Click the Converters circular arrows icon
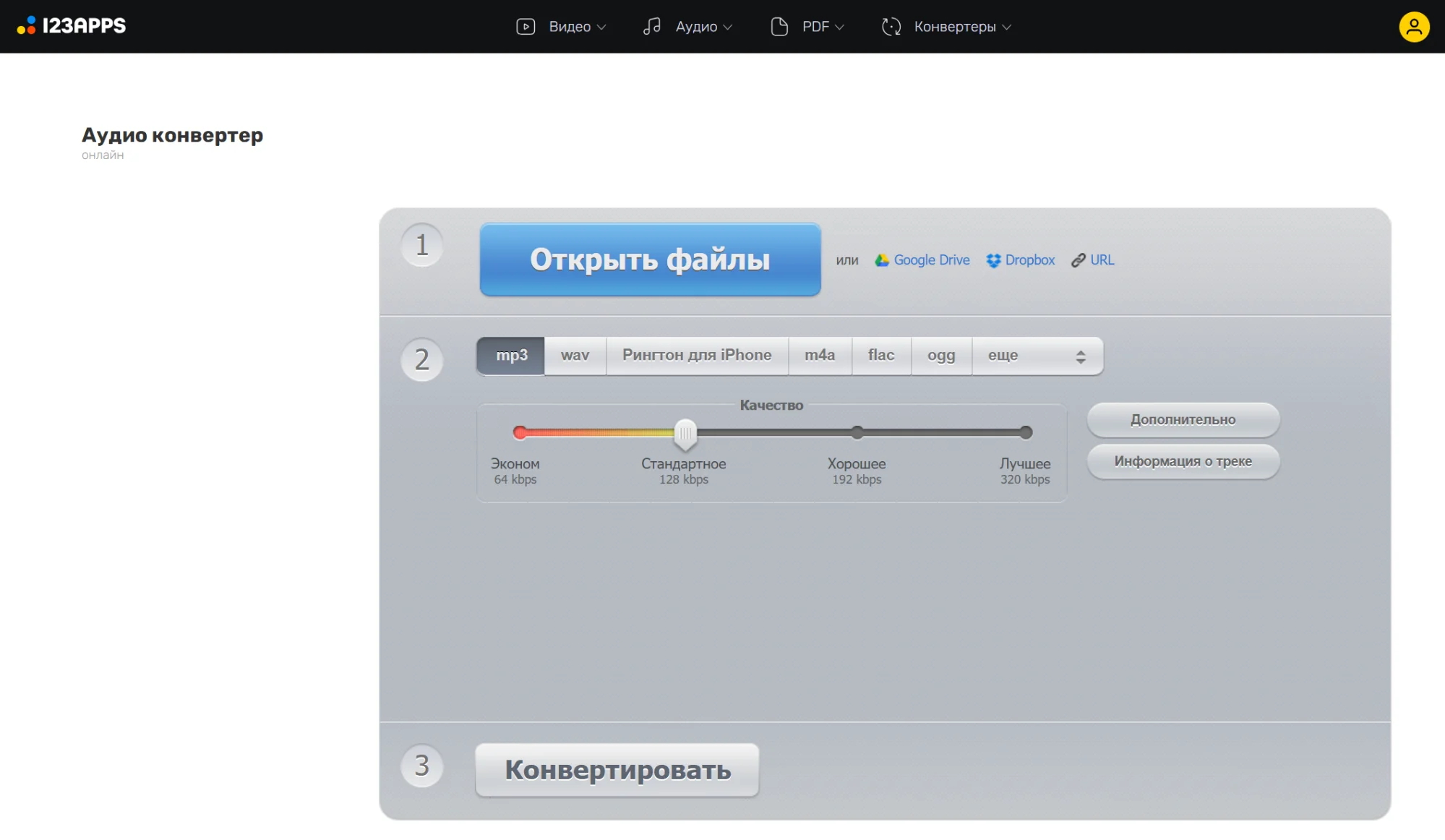Viewport: 1445px width, 840px height. tap(891, 27)
